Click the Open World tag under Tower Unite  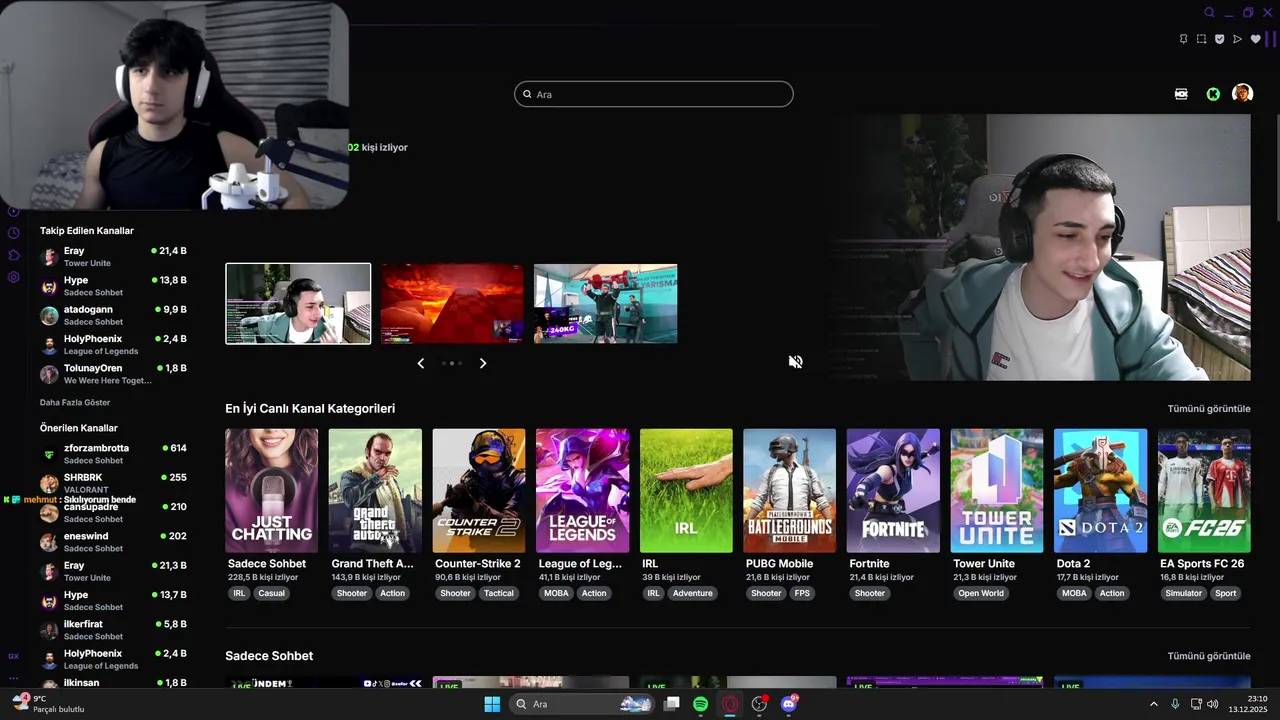coord(981,593)
